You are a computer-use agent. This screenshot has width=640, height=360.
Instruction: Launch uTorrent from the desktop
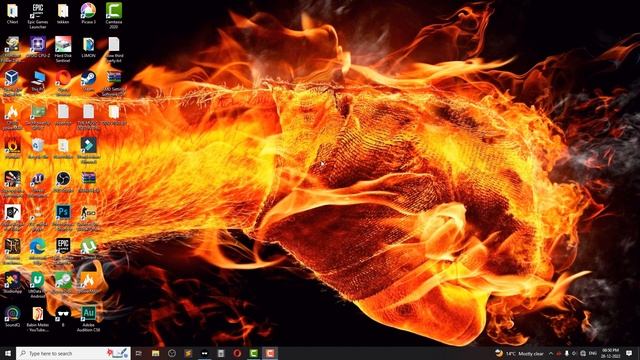coord(88,249)
